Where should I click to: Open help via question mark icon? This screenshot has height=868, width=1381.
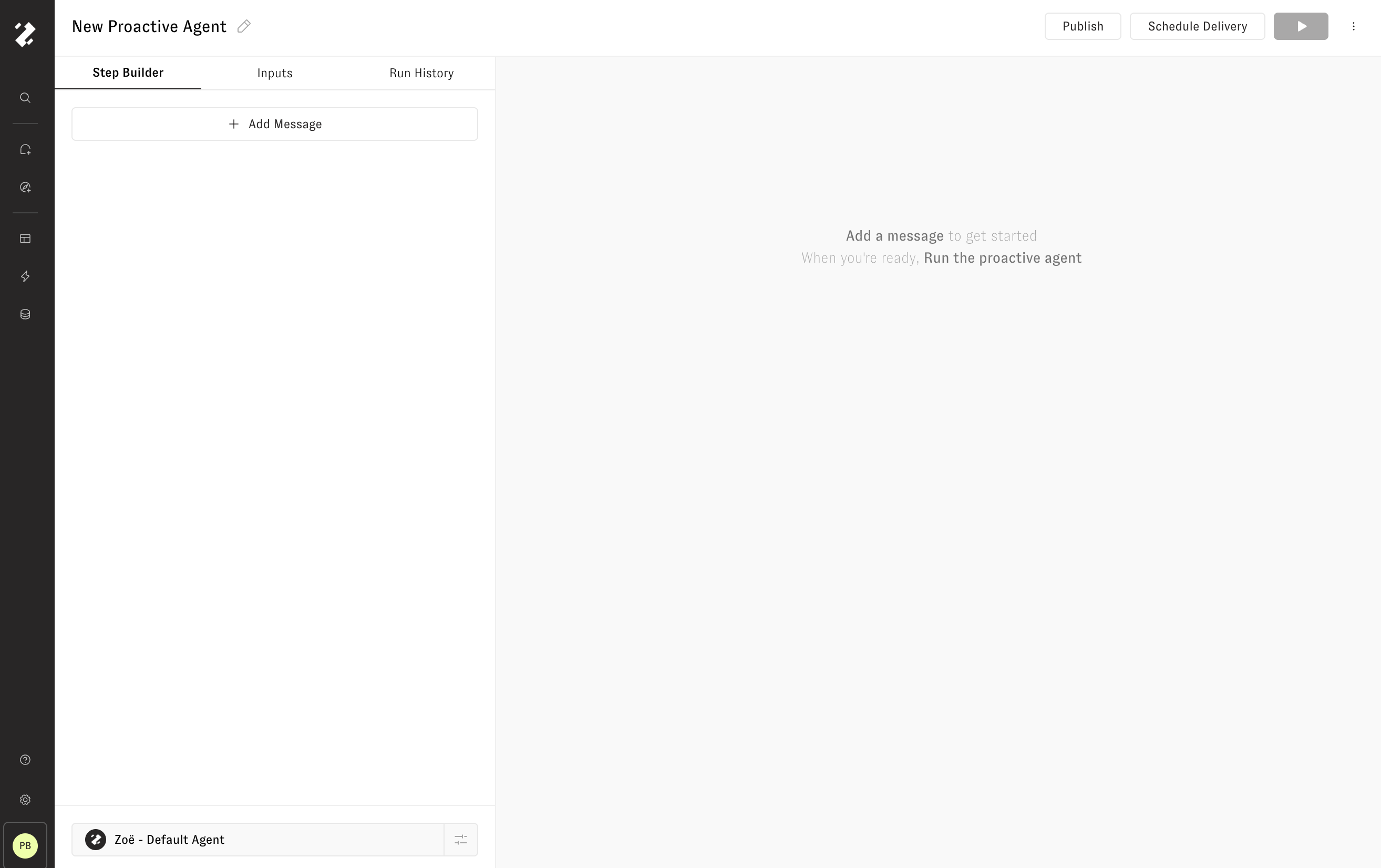click(25, 760)
